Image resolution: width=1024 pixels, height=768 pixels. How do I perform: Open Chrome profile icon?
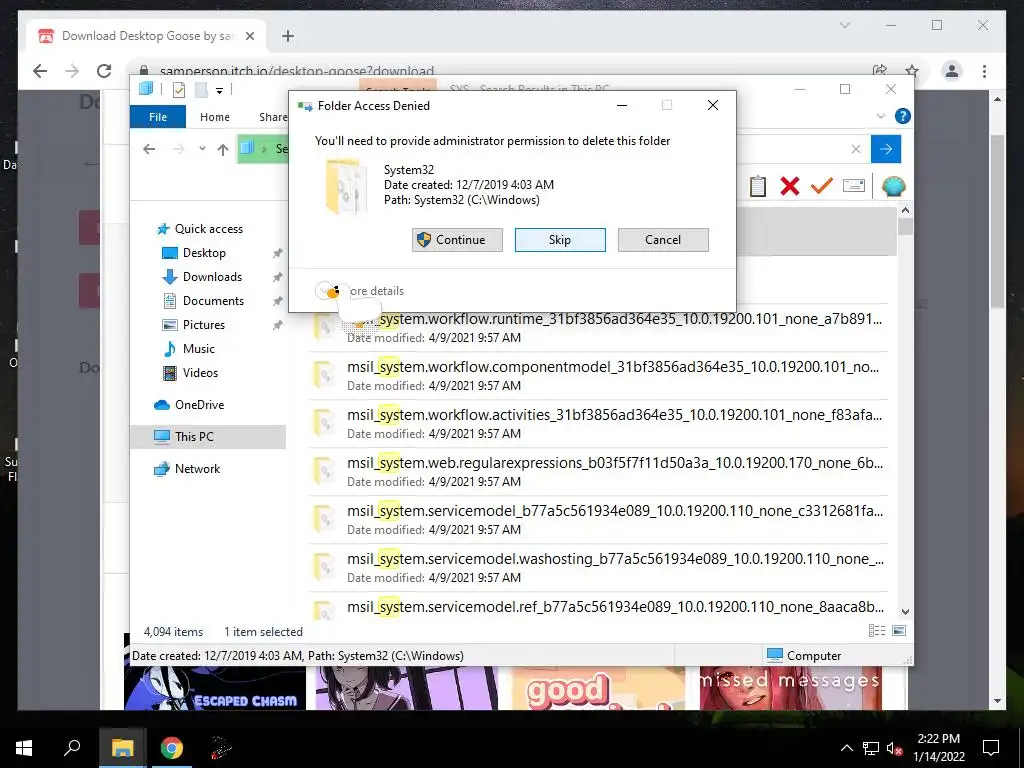point(952,71)
